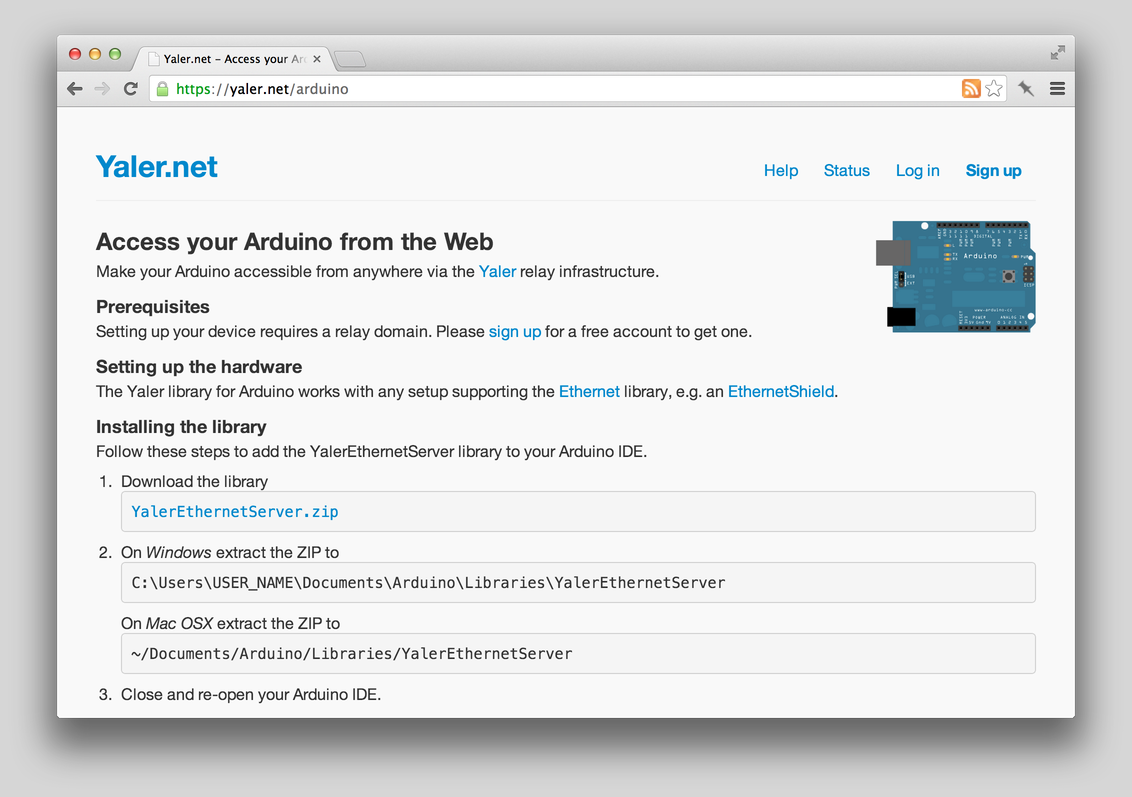Click the 'Setting up the hardware' heading

[199, 367]
